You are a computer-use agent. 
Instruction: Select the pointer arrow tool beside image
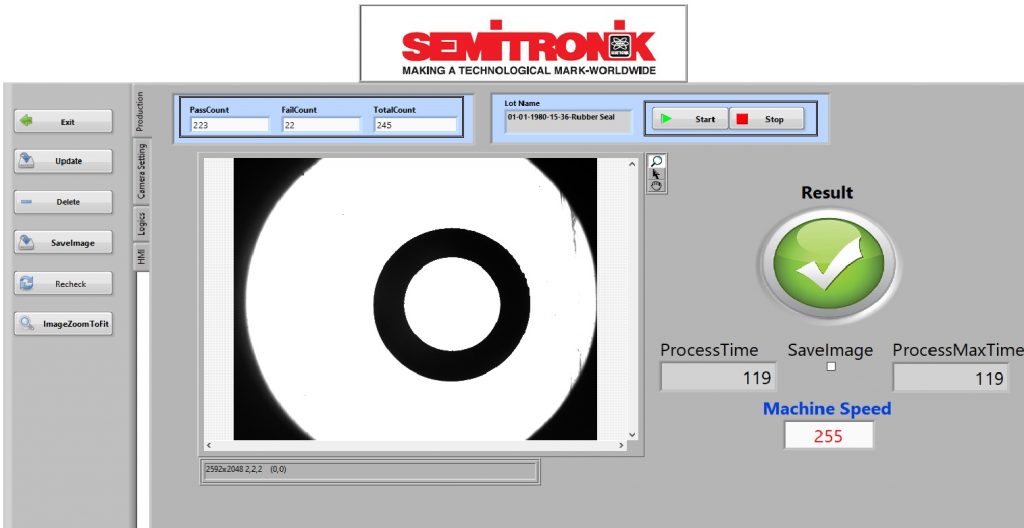(x=656, y=173)
